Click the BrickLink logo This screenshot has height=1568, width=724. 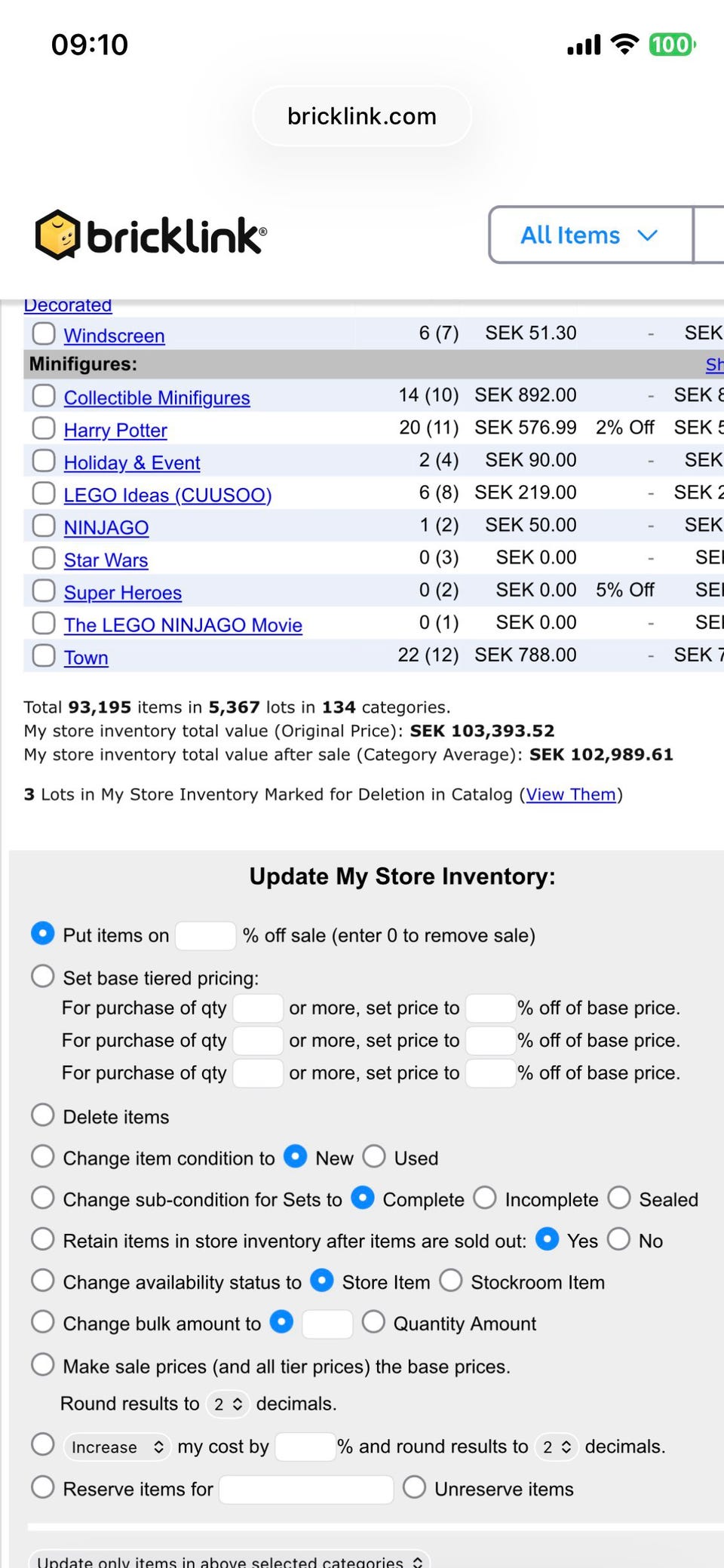[151, 235]
